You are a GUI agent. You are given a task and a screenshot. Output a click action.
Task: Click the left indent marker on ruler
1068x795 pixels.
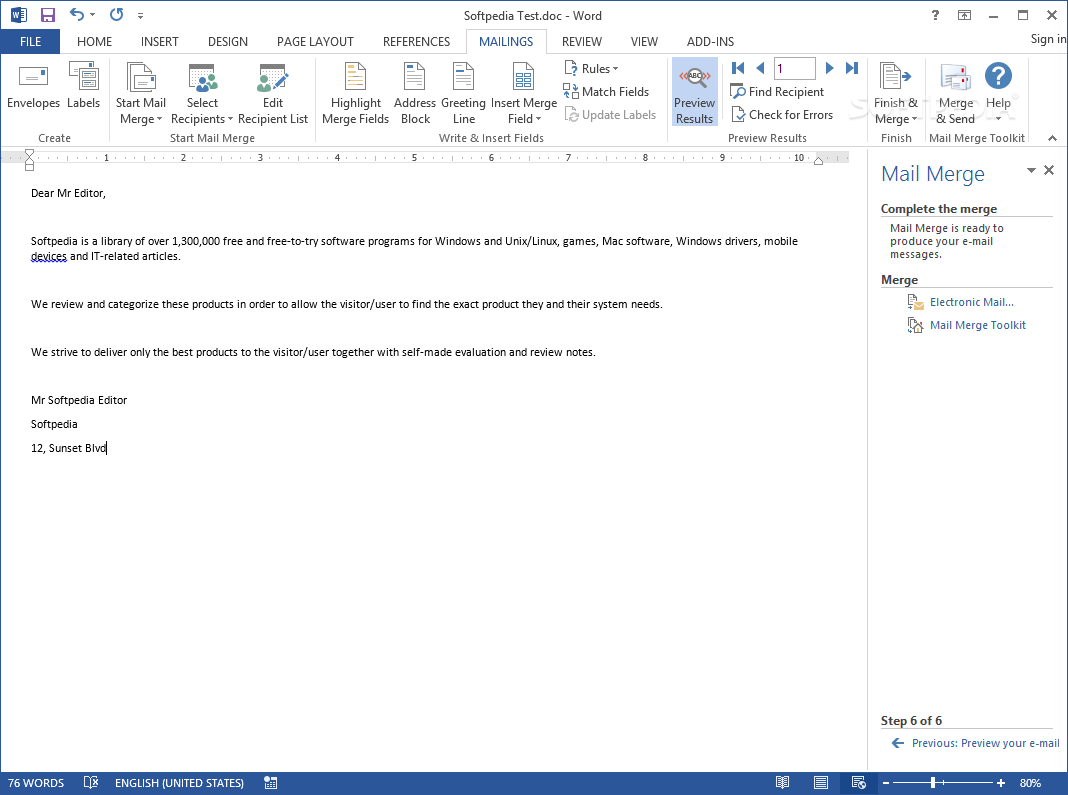tap(29, 165)
